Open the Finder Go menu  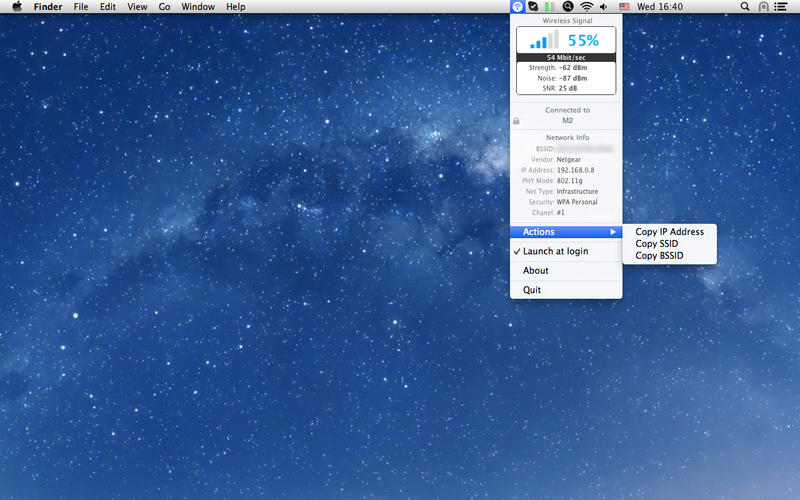(x=164, y=7)
